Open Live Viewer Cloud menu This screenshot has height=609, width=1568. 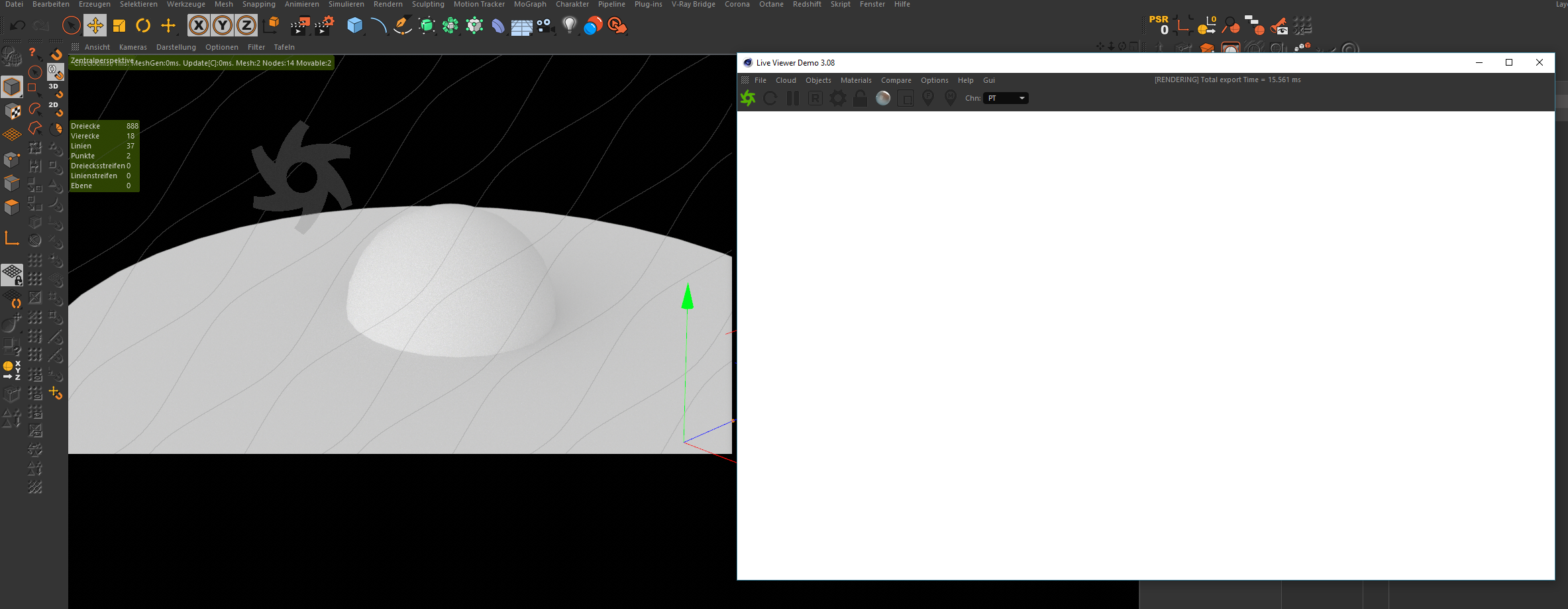coord(786,80)
